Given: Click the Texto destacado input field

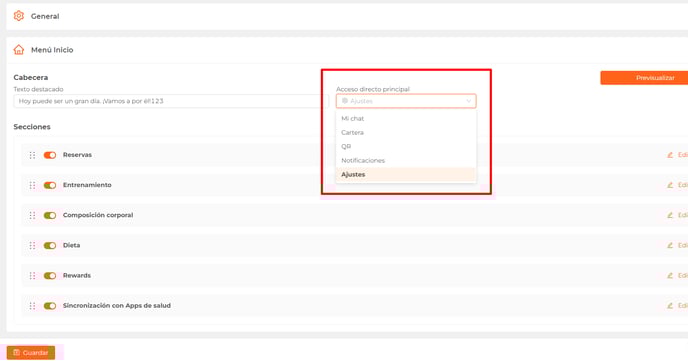Looking at the screenshot, I should tap(171, 101).
